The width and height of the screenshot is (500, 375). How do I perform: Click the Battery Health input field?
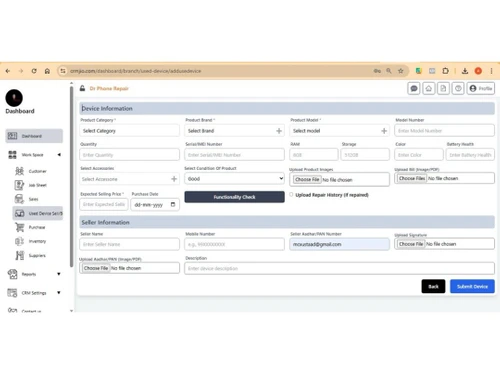click(x=470, y=155)
